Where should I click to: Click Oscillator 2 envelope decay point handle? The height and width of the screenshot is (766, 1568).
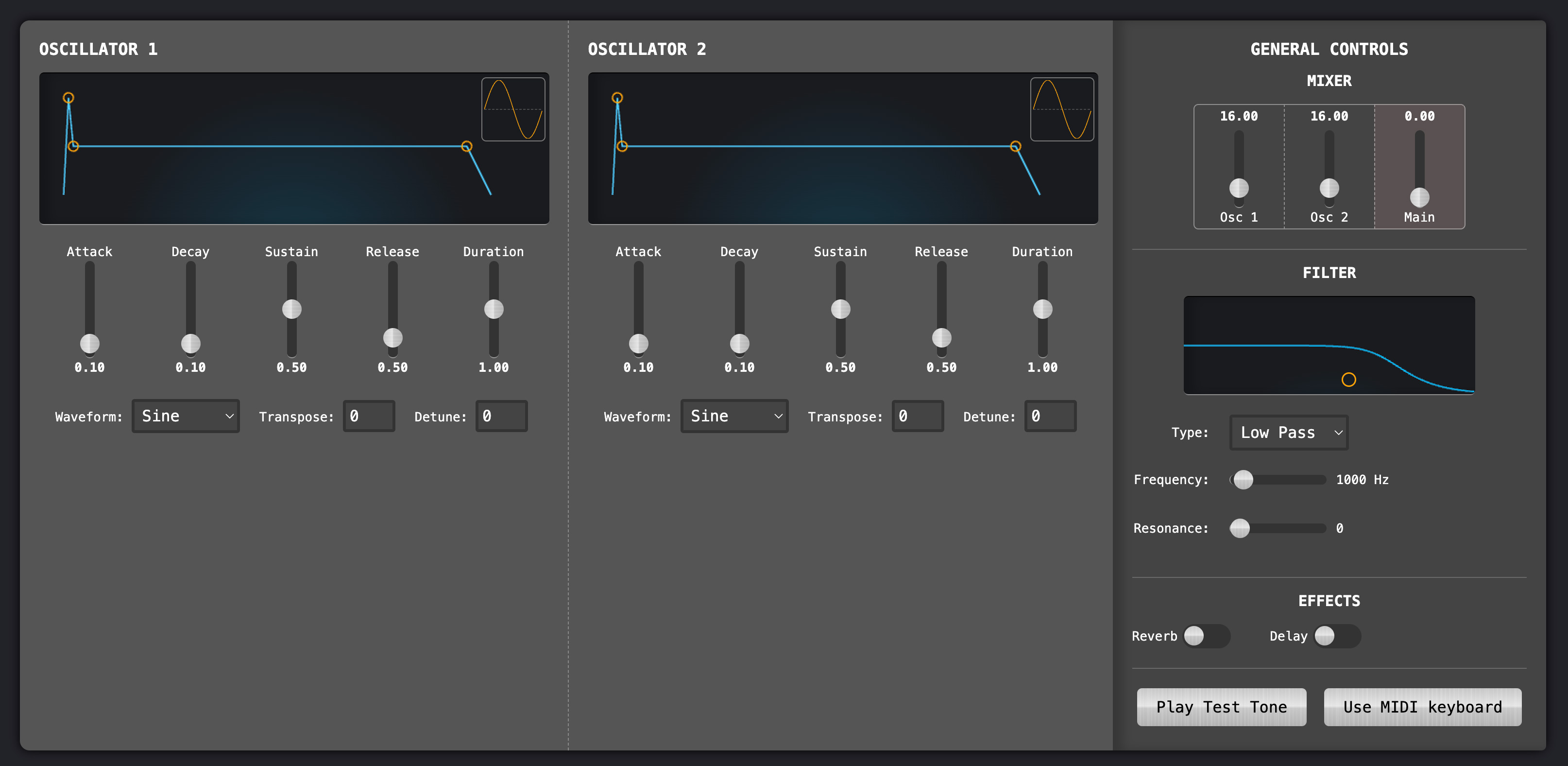click(x=622, y=146)
